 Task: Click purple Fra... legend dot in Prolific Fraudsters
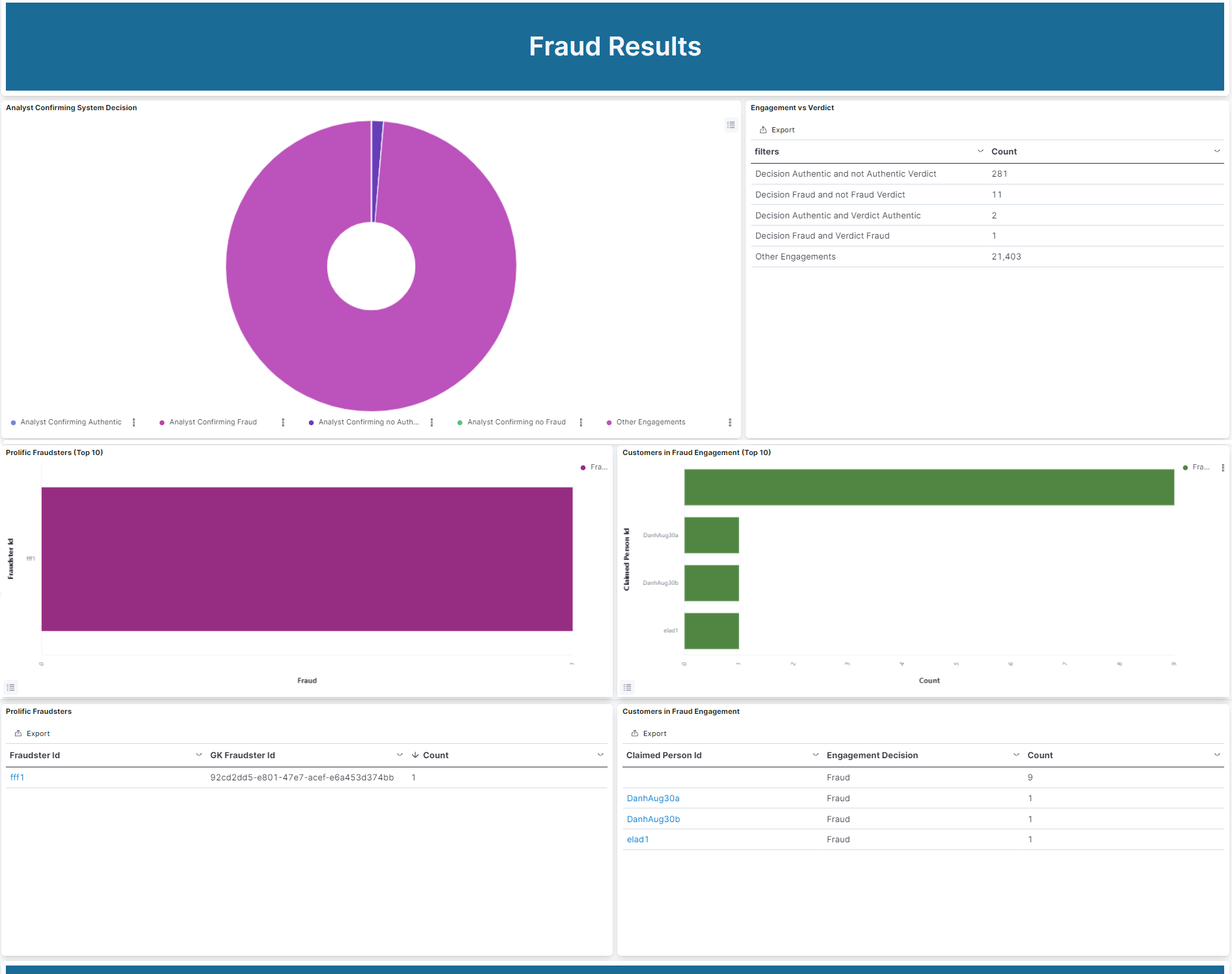pos(583,467)
